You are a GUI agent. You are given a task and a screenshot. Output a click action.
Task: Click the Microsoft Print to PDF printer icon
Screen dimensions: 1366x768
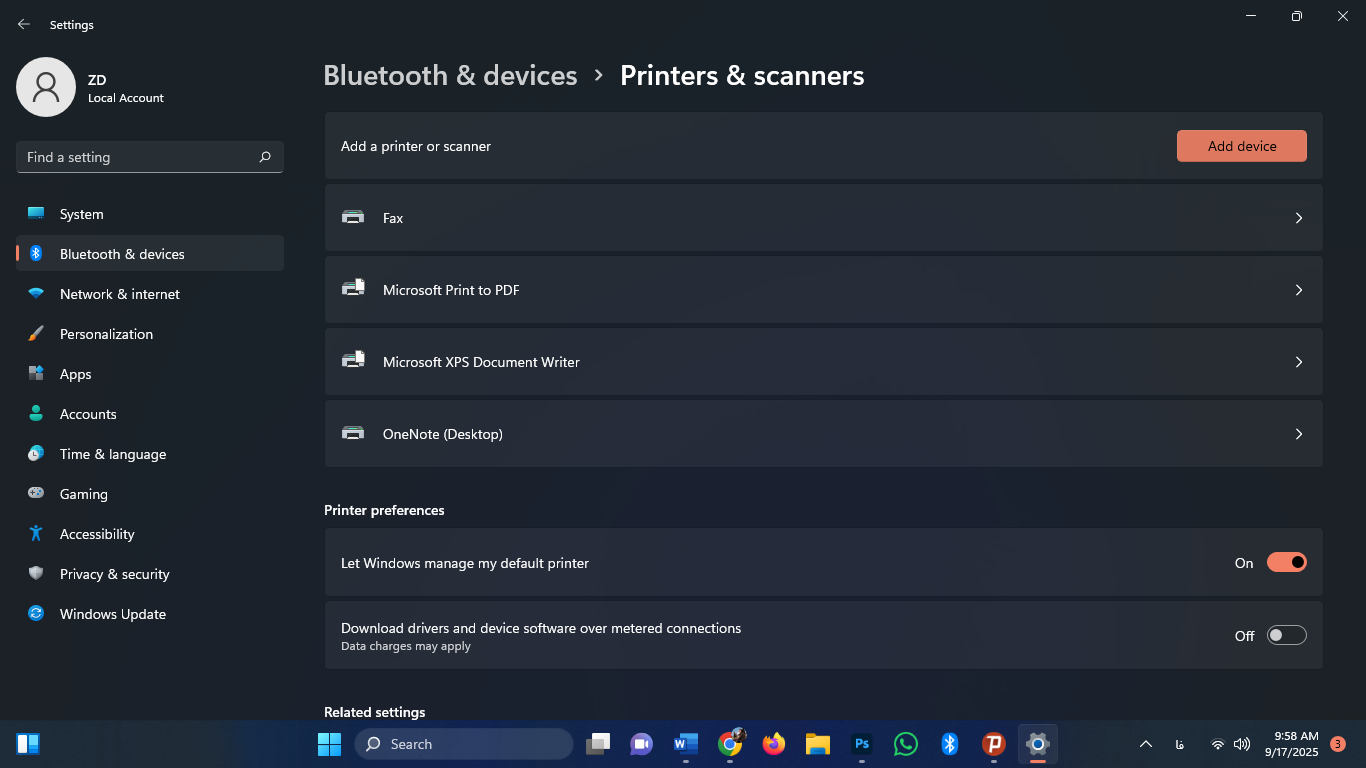coord(353,289)
